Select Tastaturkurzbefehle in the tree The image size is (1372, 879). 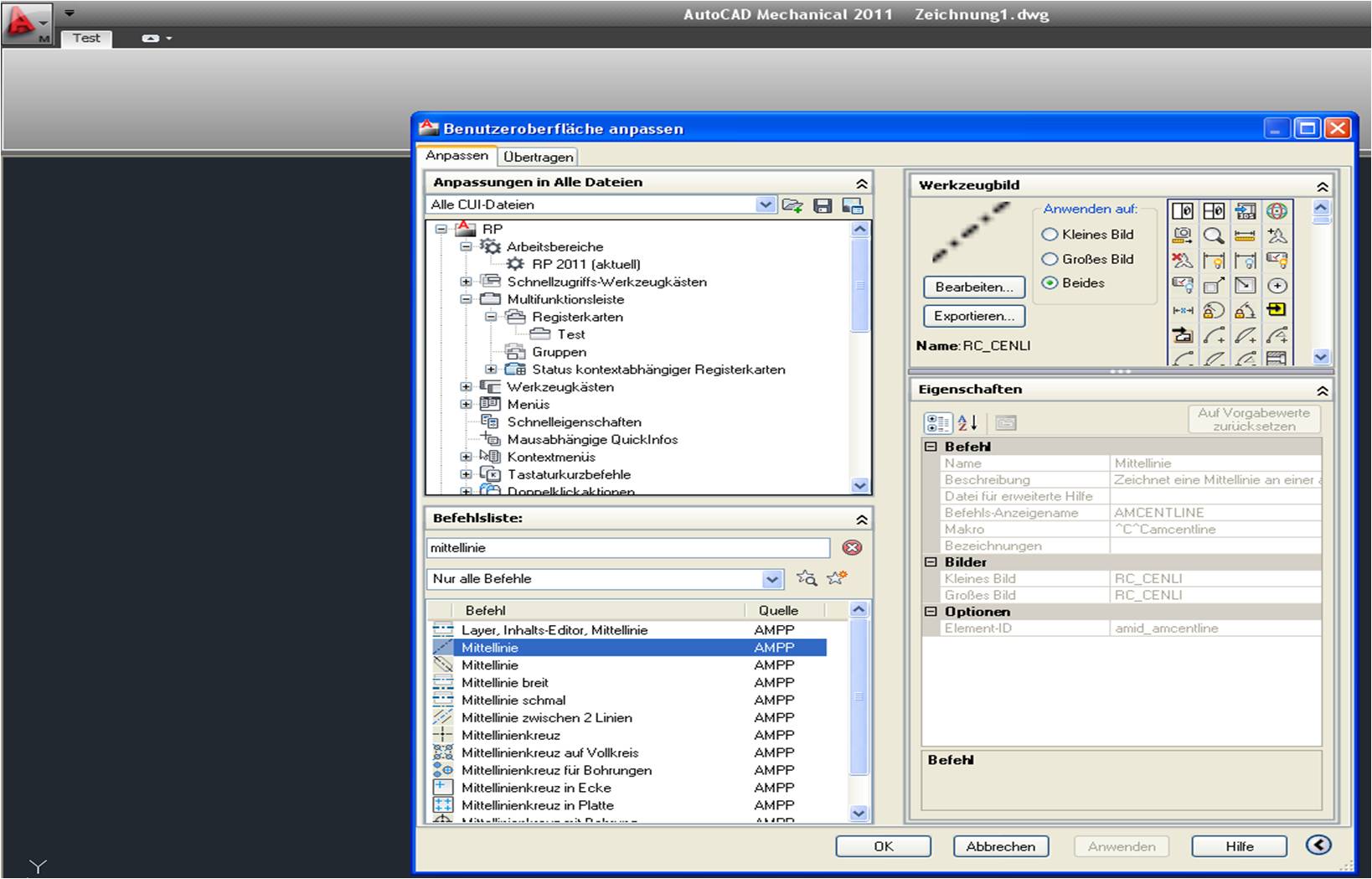pos(569,475)
